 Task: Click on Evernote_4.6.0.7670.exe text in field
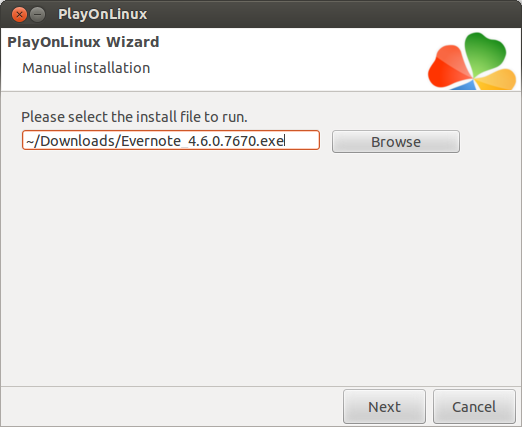point(203,141)
